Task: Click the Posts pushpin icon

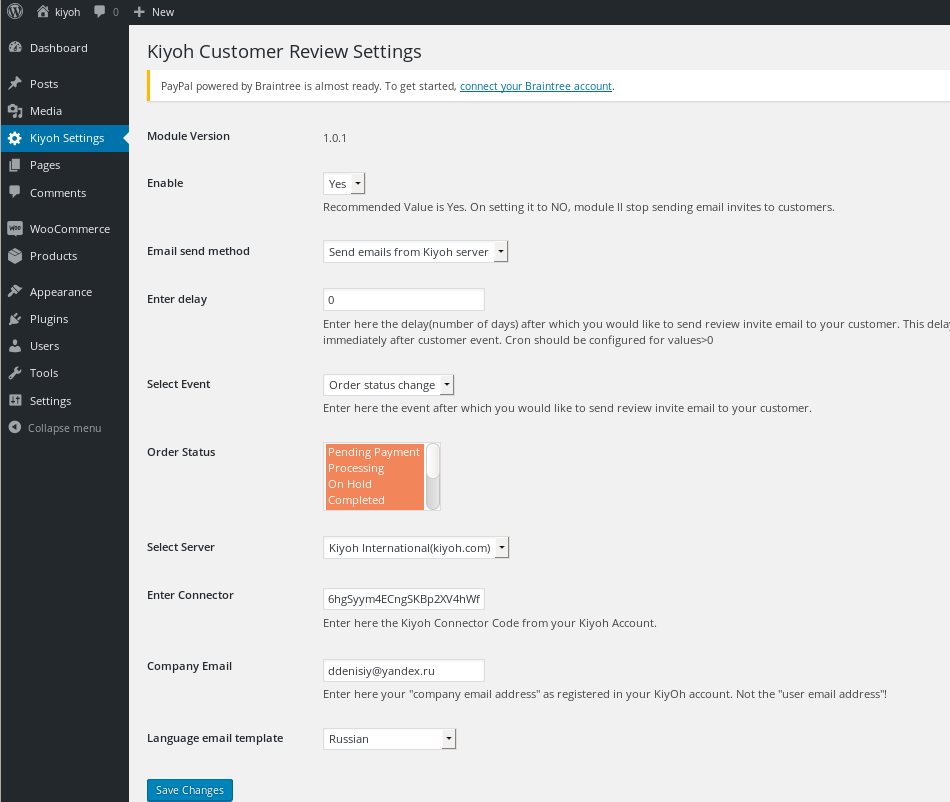Action: point(15,84)
